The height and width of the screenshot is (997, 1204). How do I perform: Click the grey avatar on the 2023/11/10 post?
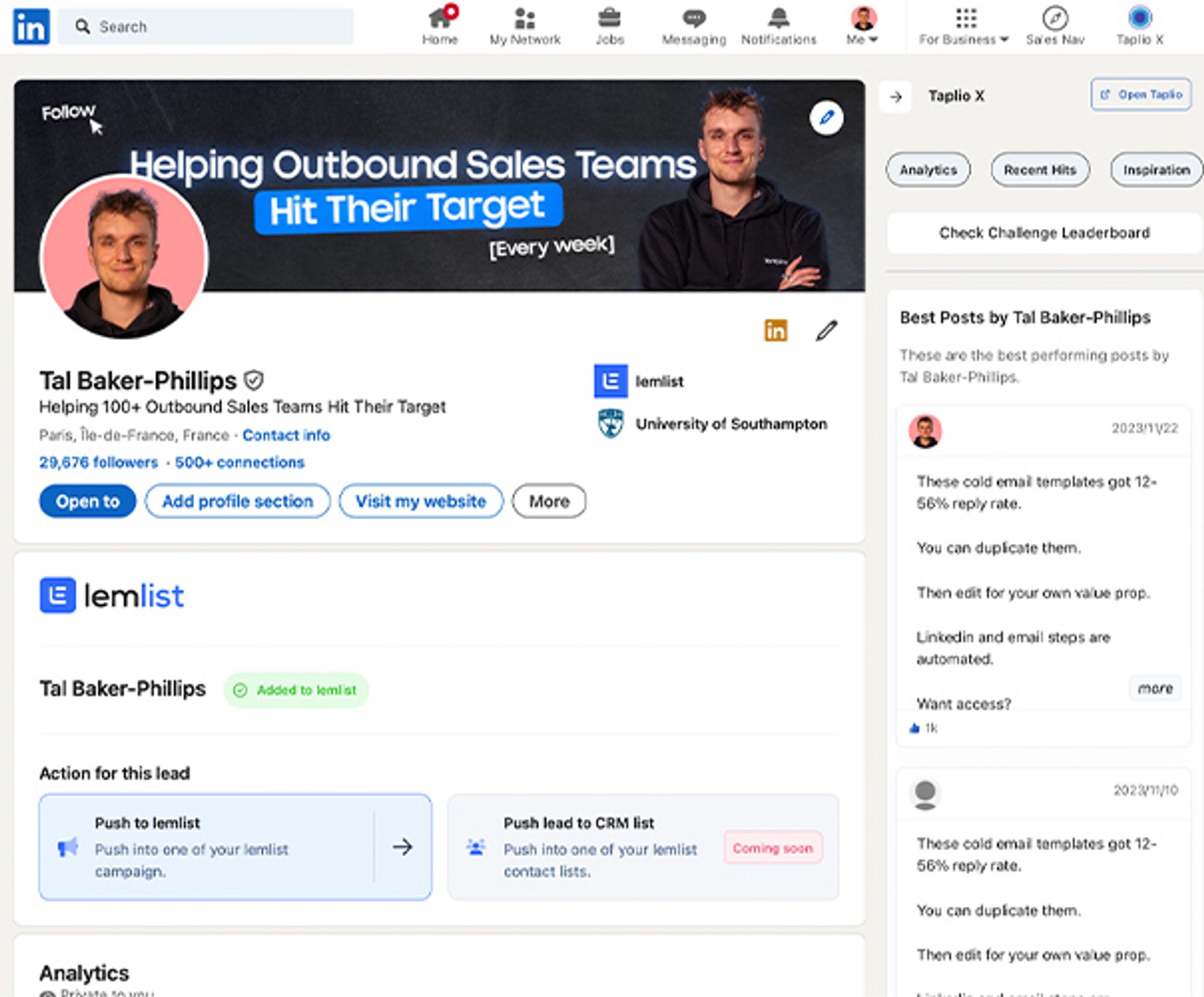[925, 794]
